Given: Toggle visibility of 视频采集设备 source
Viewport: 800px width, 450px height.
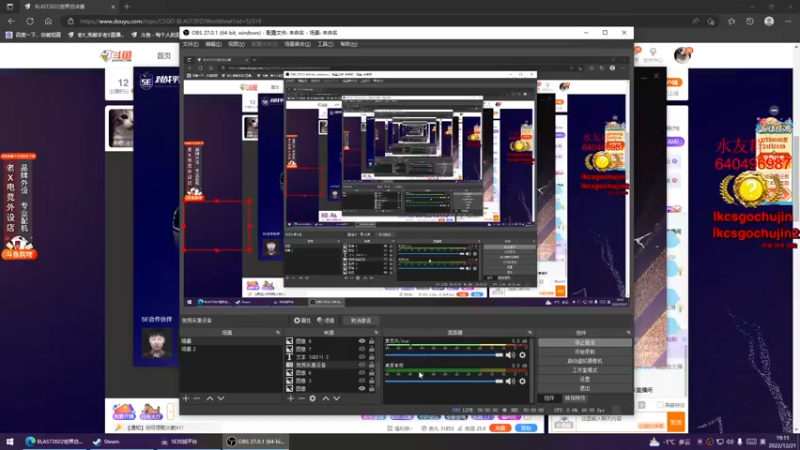Looking at the screenshot, I should coord(362,365).
